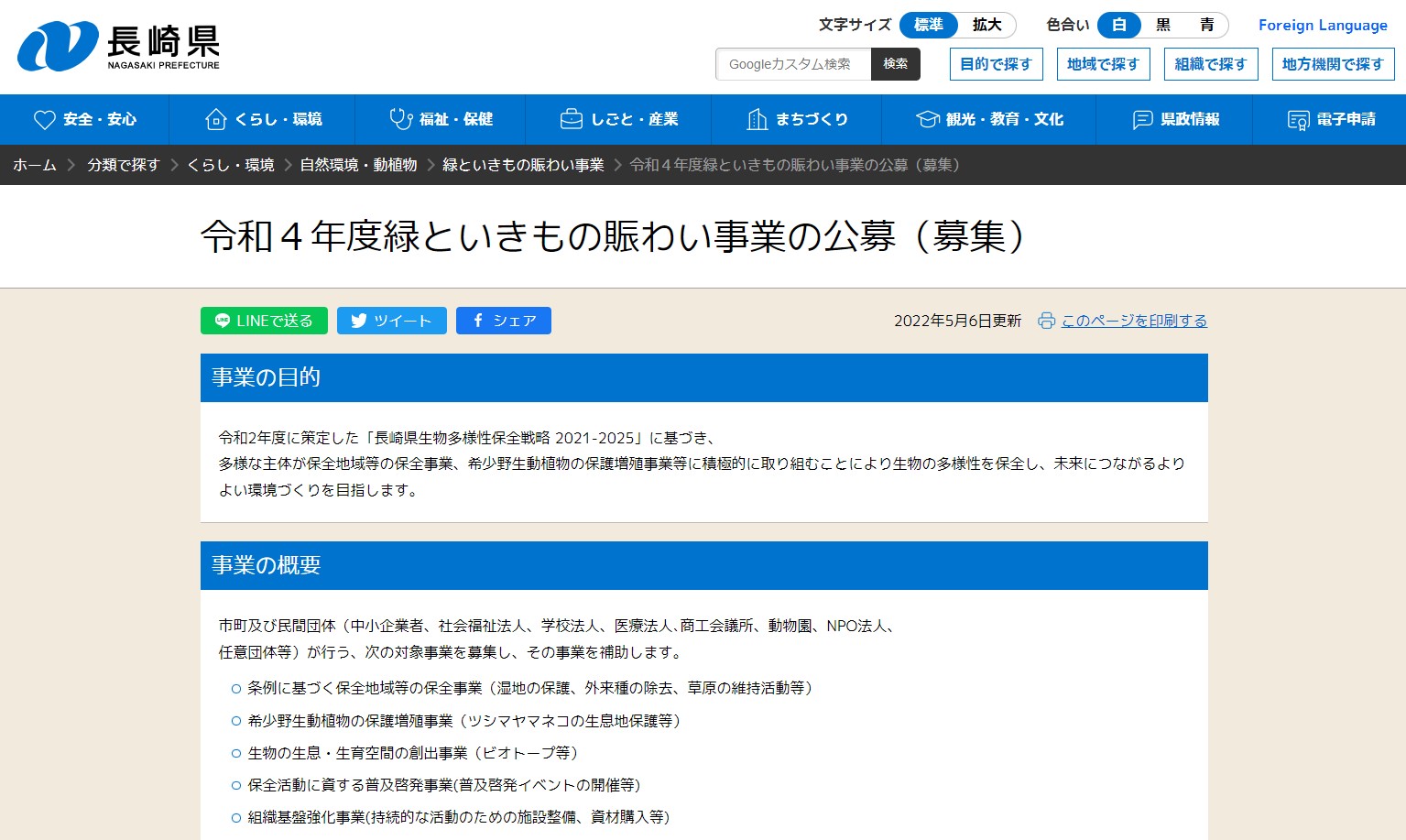
Task: Switch color scheme to 青
Action: [1207, 25]
